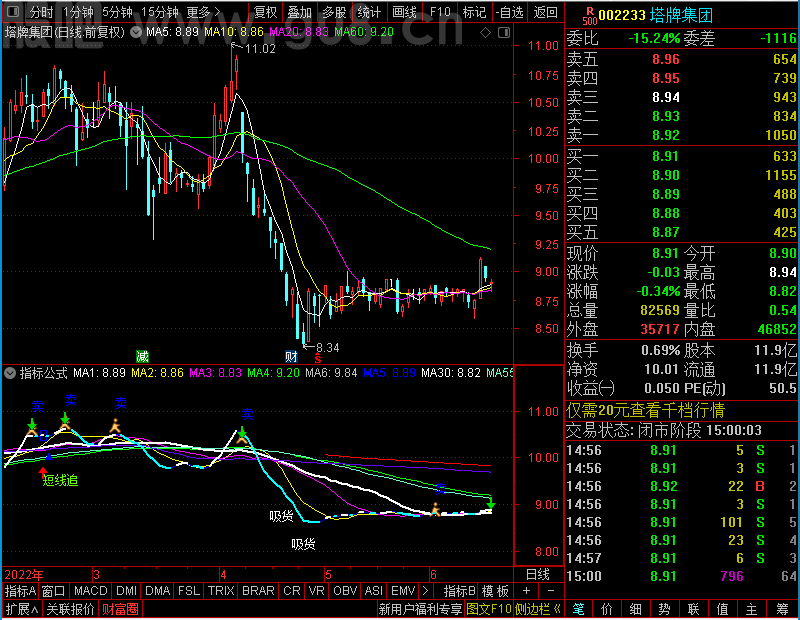800x620 pixels.
Task: Click the 卖一 ask price 8.92
Action: pos(665,135)
